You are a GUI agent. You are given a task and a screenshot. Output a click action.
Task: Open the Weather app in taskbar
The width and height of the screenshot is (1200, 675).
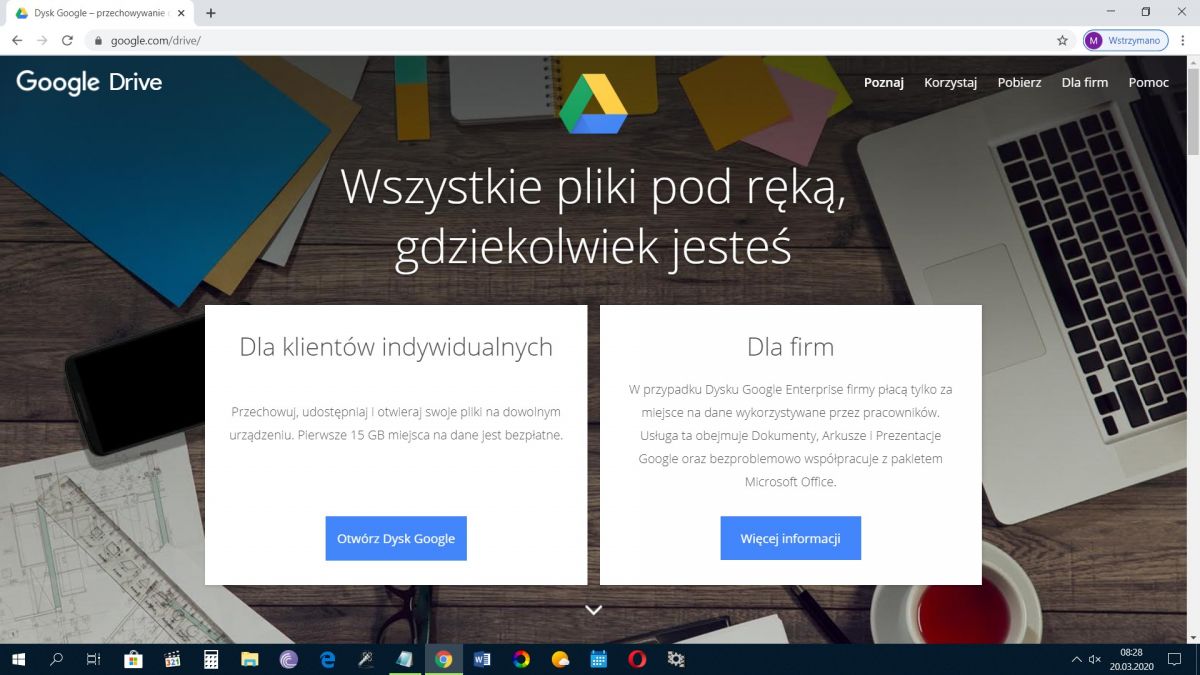click(560, 659)
